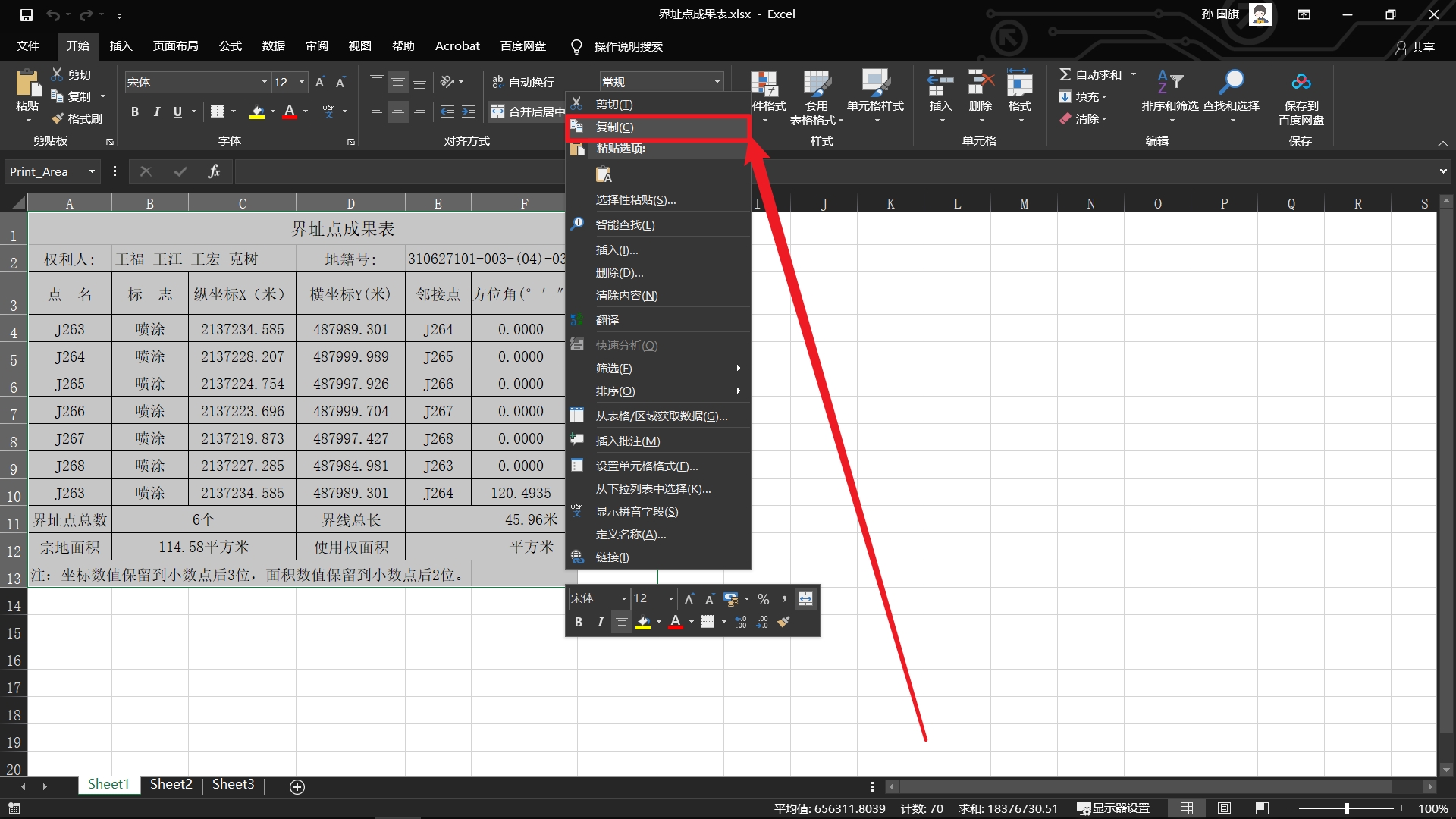
Task: Click the zoom slider handle in the status bar
Action: pos(1347,808)
